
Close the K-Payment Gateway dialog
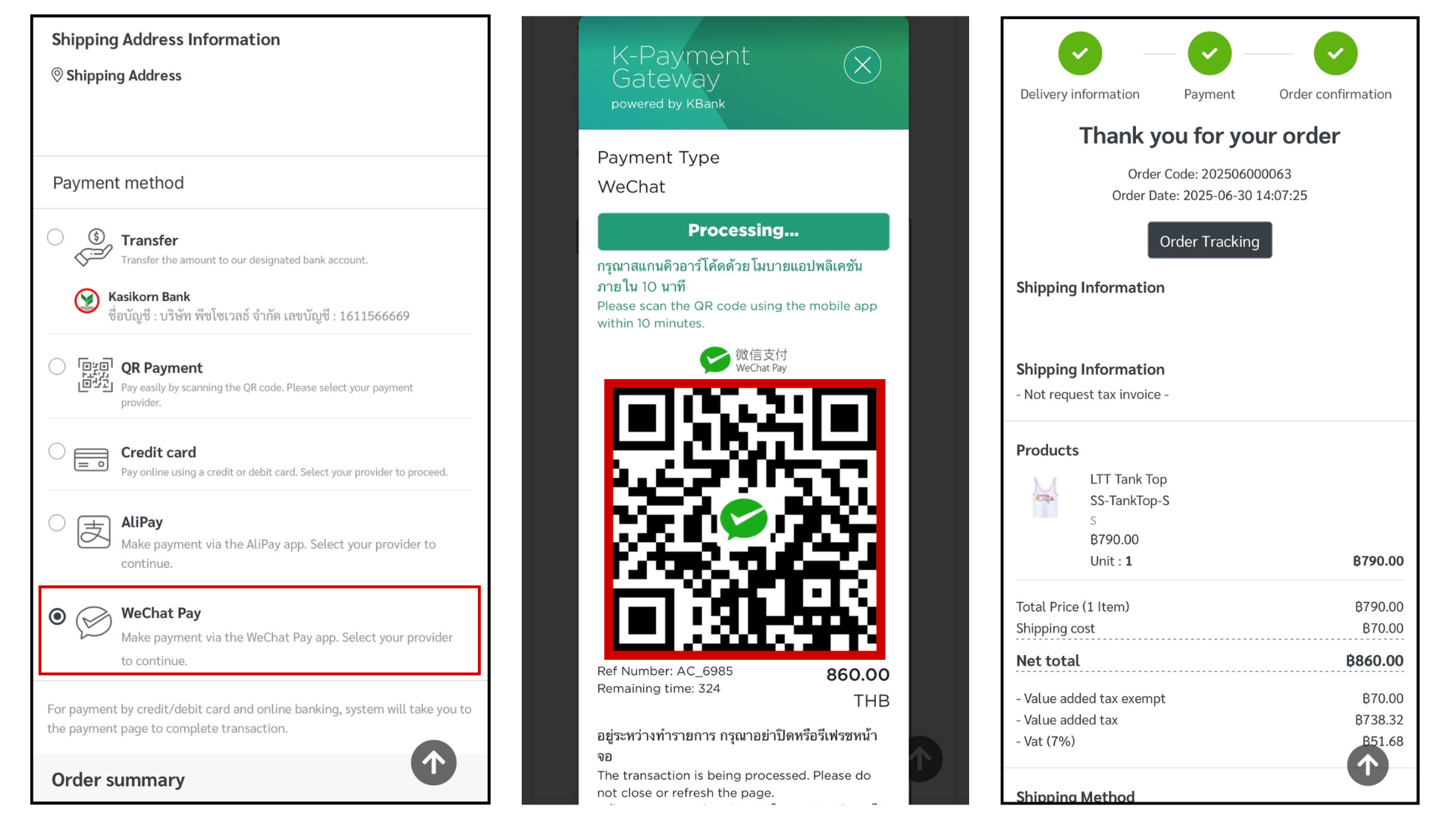coord(862,65)
